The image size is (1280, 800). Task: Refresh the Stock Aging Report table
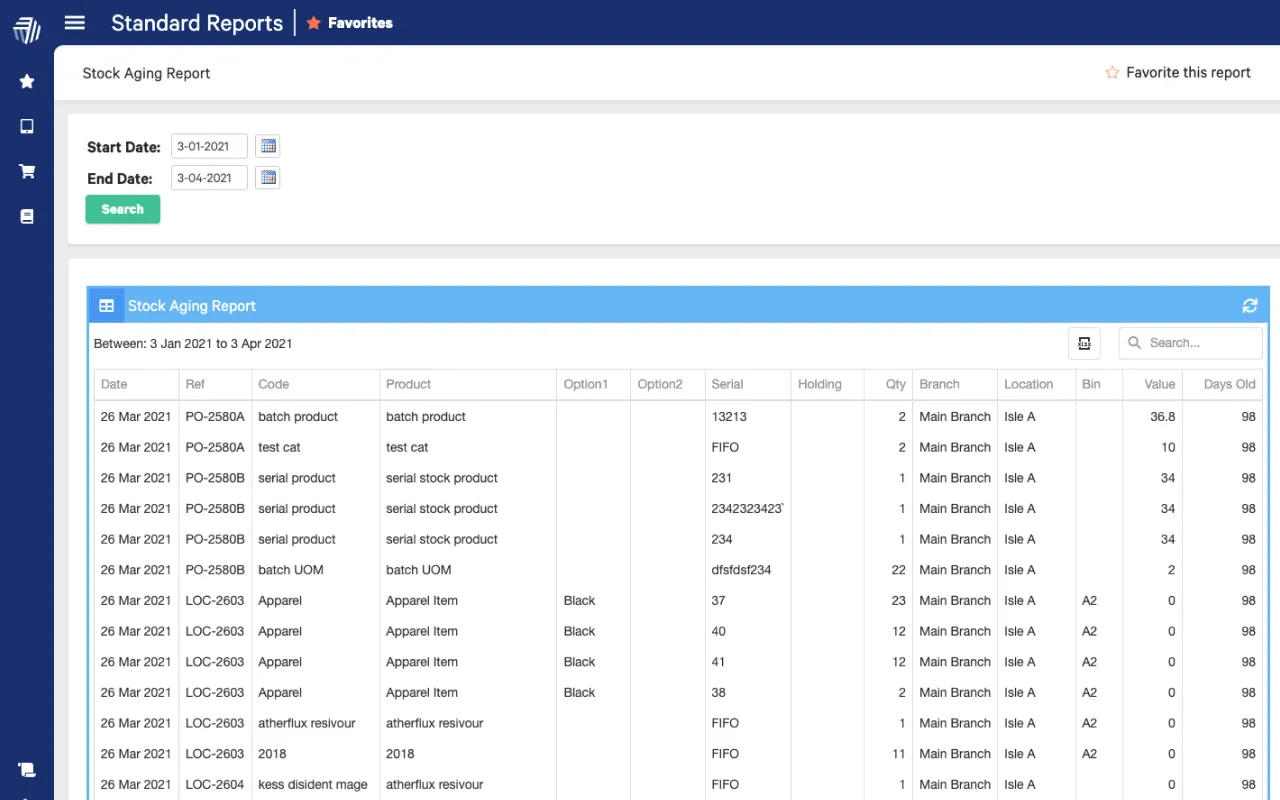coord(1249,306)
